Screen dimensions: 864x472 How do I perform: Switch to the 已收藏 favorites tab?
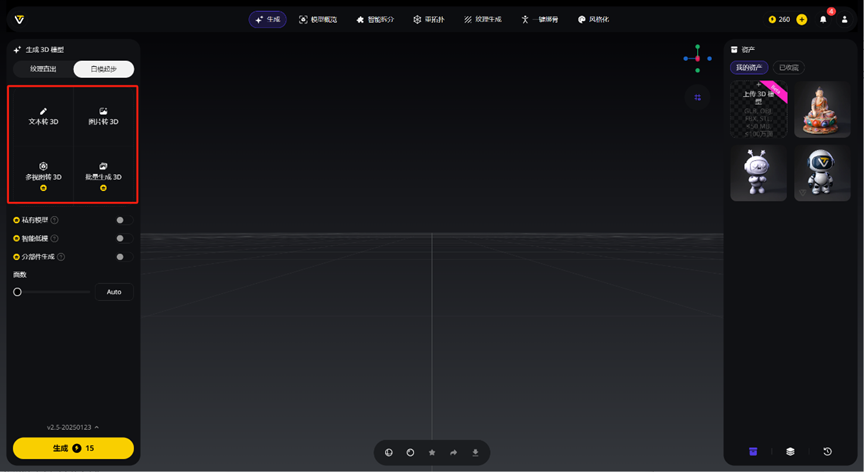(x=789, y=68)
